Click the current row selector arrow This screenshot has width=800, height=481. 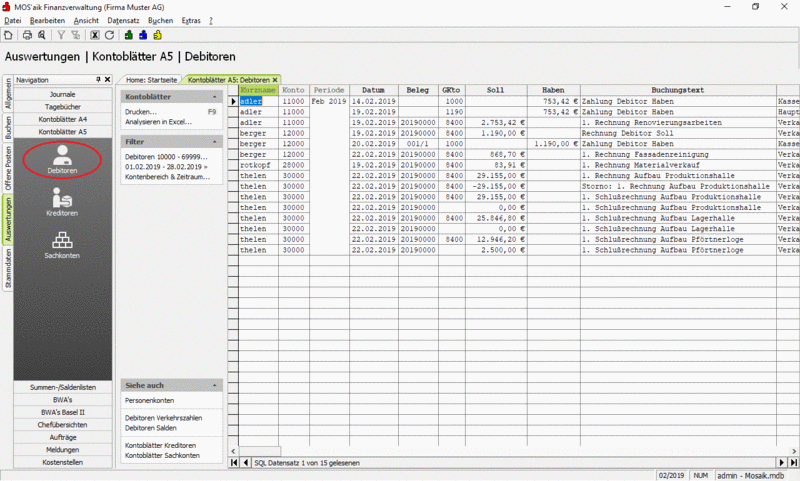click(x=233, y=102)
